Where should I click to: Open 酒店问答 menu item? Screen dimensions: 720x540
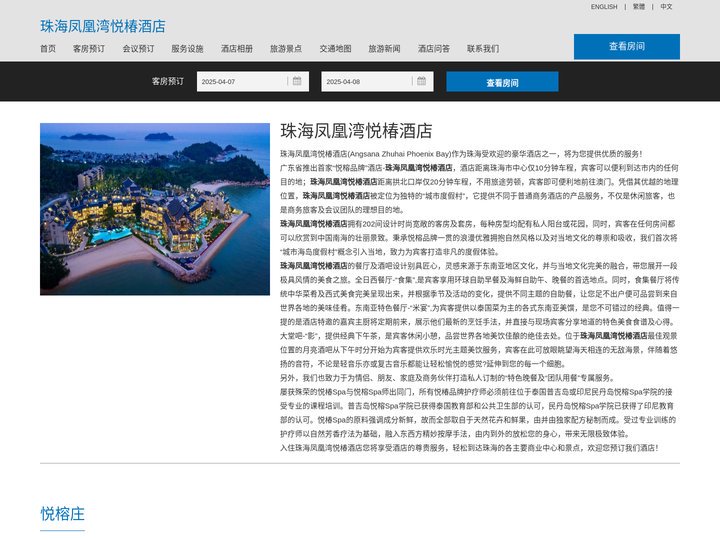pos(434,49)
